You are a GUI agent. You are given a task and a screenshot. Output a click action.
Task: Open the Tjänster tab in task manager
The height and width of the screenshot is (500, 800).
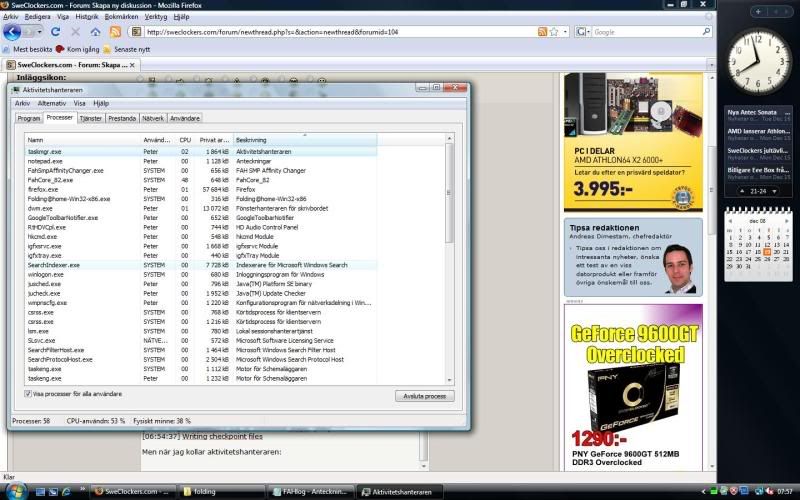[90, 118]
